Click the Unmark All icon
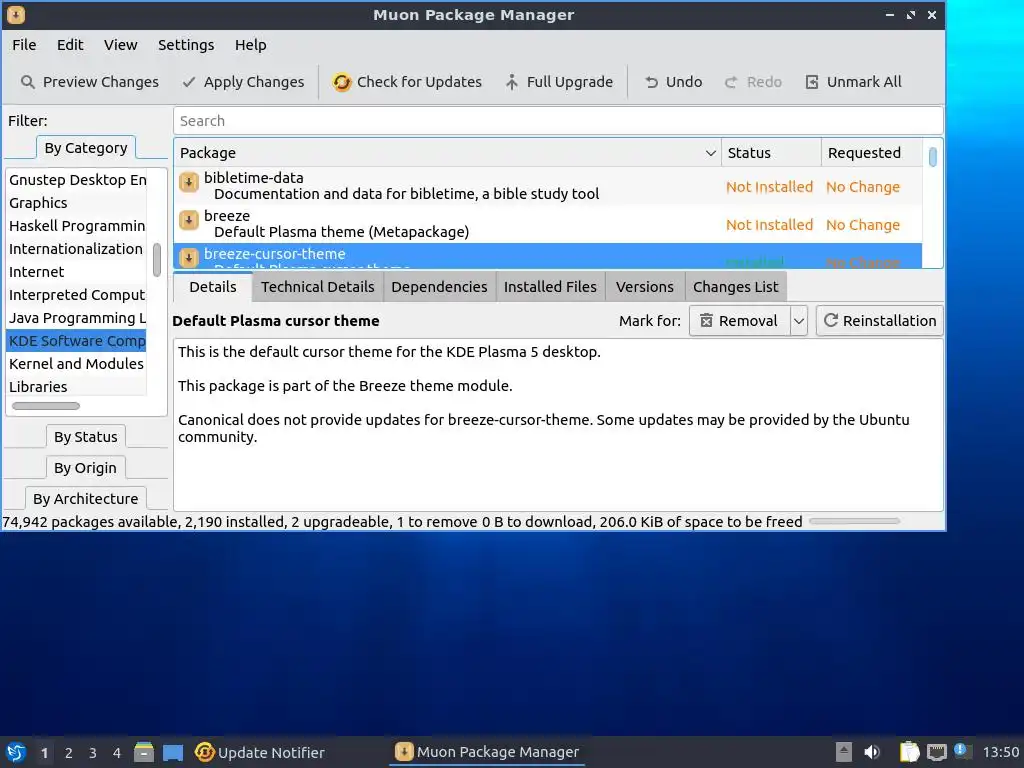Viewport: 1024px width, 768px height. (x=812, y=82)
